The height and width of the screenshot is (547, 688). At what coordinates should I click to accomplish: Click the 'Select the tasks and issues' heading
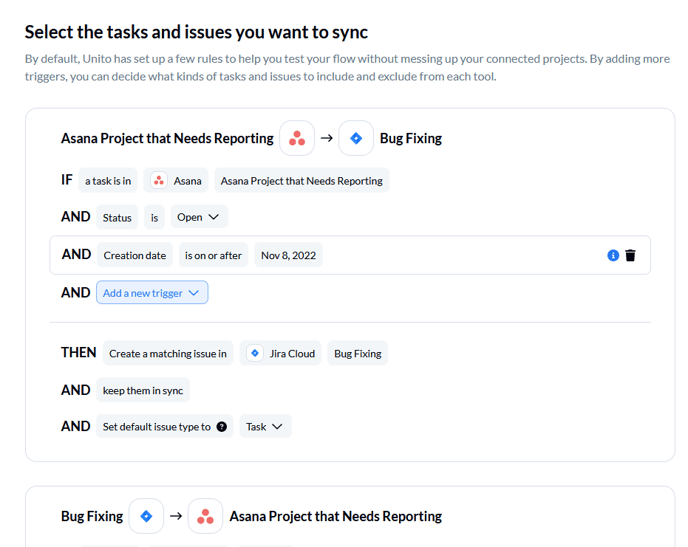tap(196, 32)
